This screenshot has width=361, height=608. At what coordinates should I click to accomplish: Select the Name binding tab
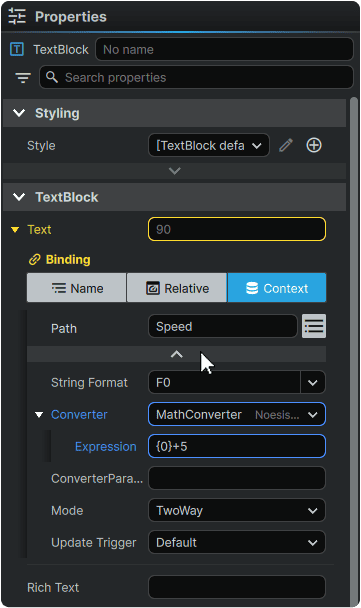pos(76,288)
